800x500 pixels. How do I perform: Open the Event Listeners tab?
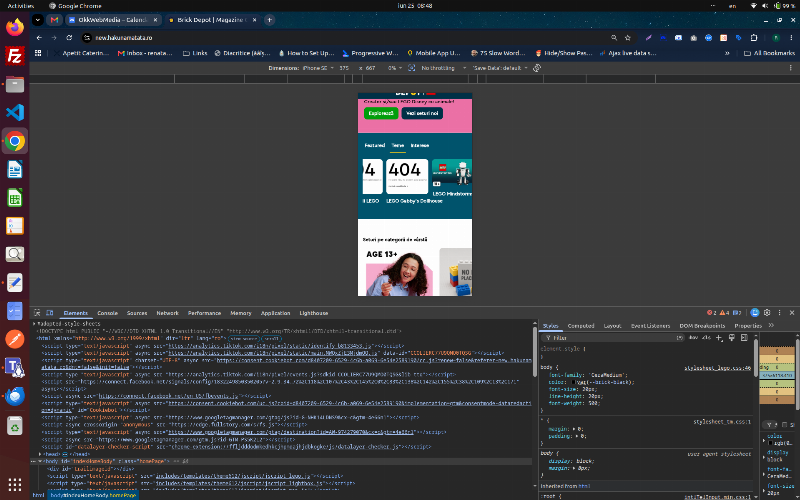650,325
